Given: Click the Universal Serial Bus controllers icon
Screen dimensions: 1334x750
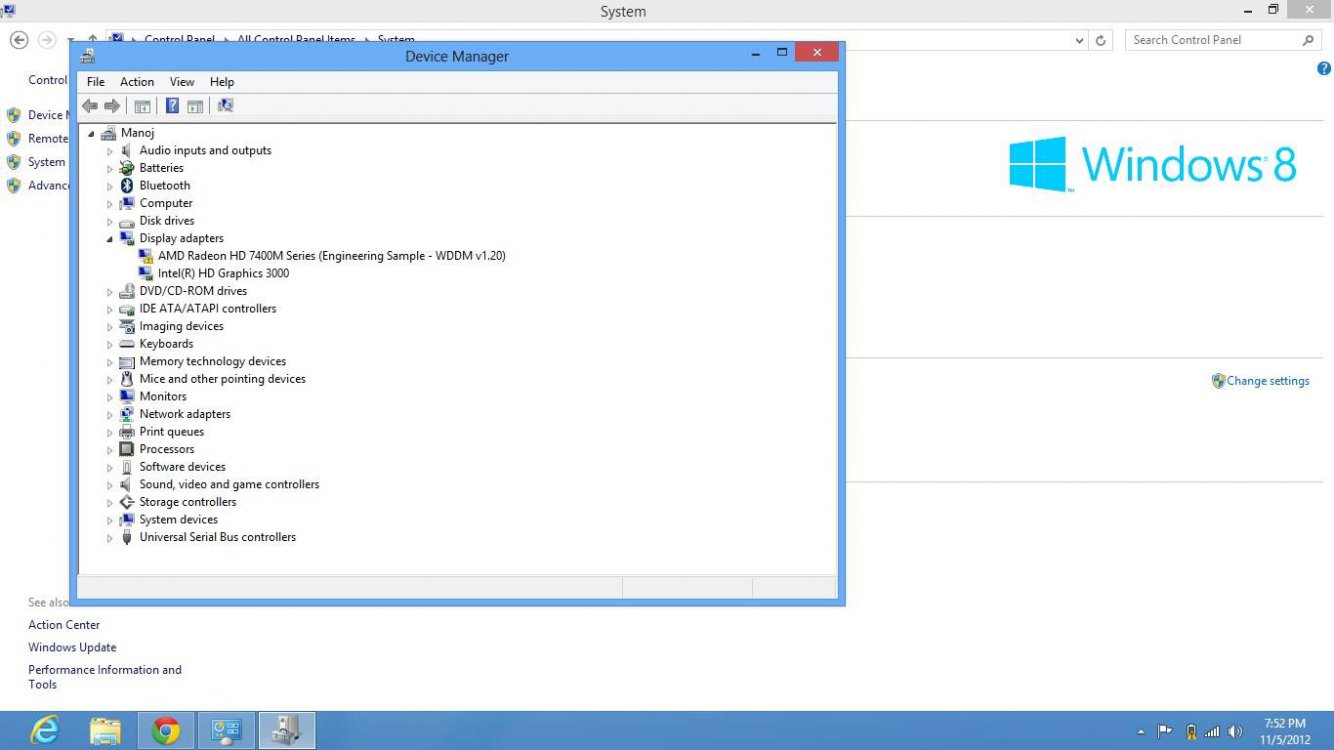Looking at the screenshot, I should click(127, 537).
